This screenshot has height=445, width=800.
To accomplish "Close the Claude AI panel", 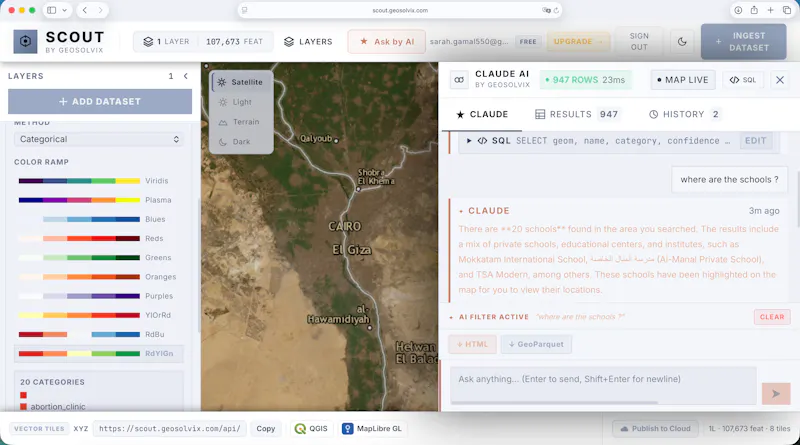I will [780, 80].
